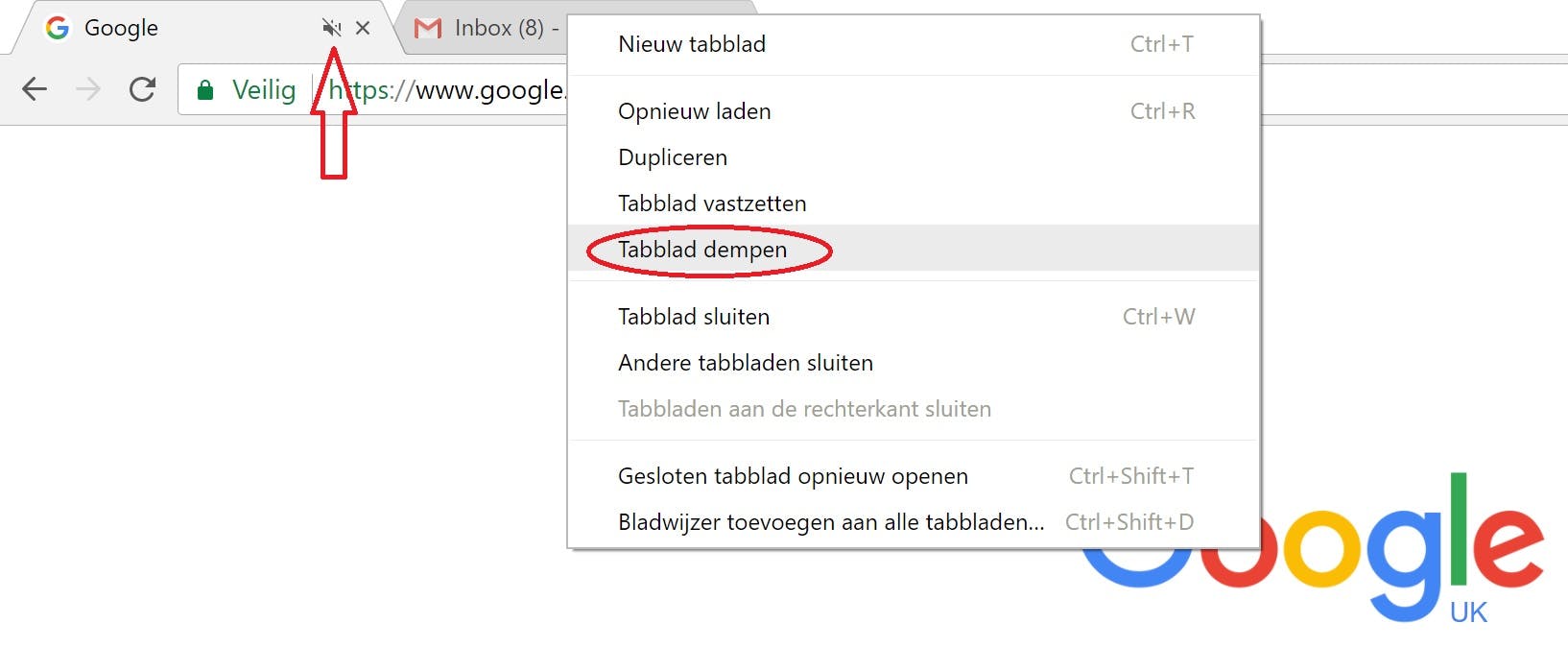Choose Tabblad vastzetten option
This screenshot has height=647, width=1568.
point(712,204)
